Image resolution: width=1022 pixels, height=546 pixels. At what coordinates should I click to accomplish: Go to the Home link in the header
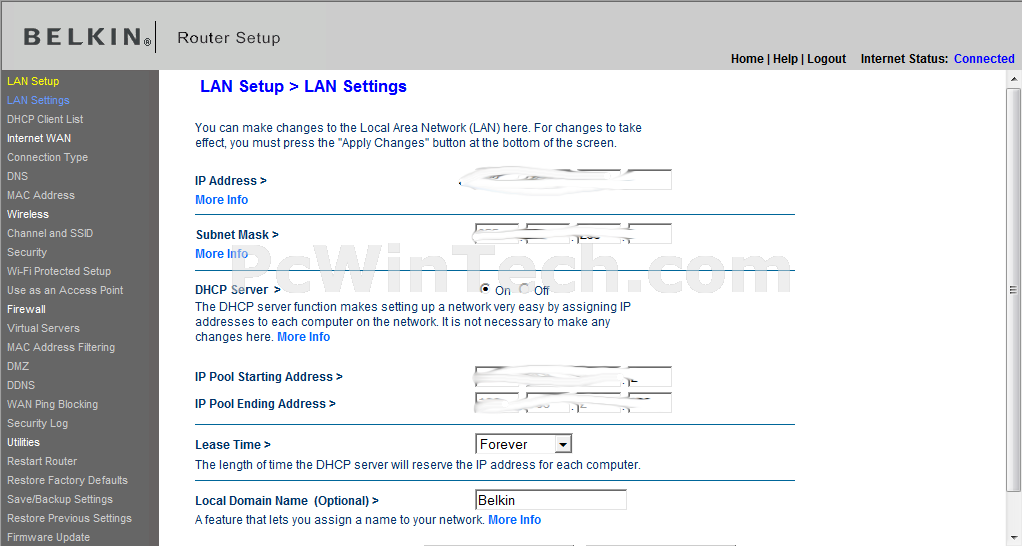pos(747,59)
